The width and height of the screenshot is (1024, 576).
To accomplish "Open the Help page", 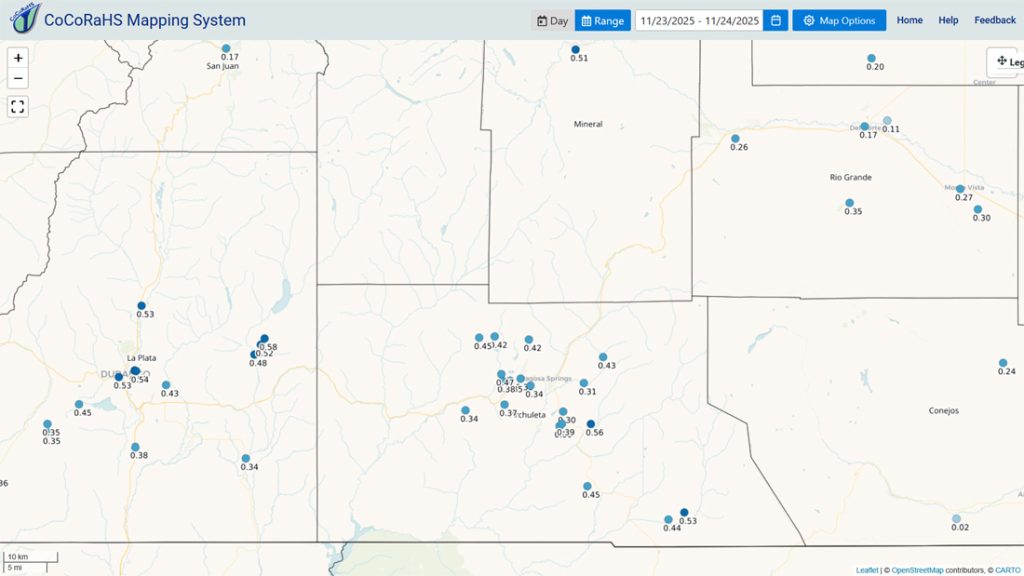I will tap(948, 20).
